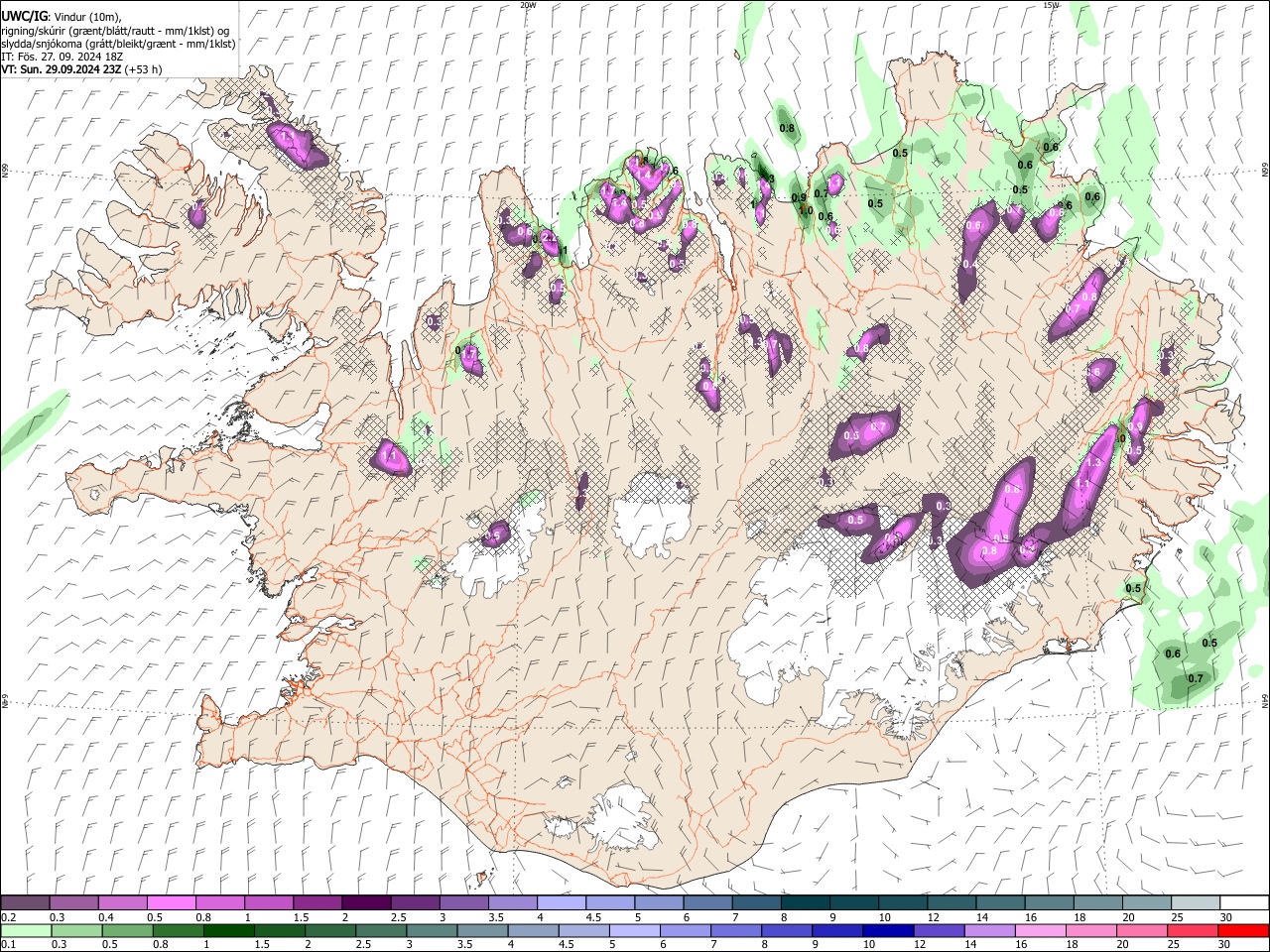Click the '15W' longitude label
Image resolution: width=1270 pixels, height=952 pixels.
(1051, 5)
